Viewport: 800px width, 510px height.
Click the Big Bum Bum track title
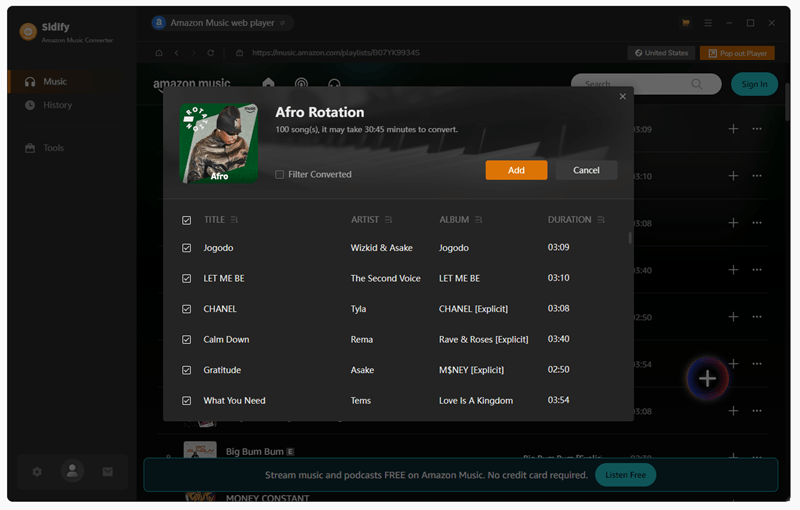(x=255, y=452)
